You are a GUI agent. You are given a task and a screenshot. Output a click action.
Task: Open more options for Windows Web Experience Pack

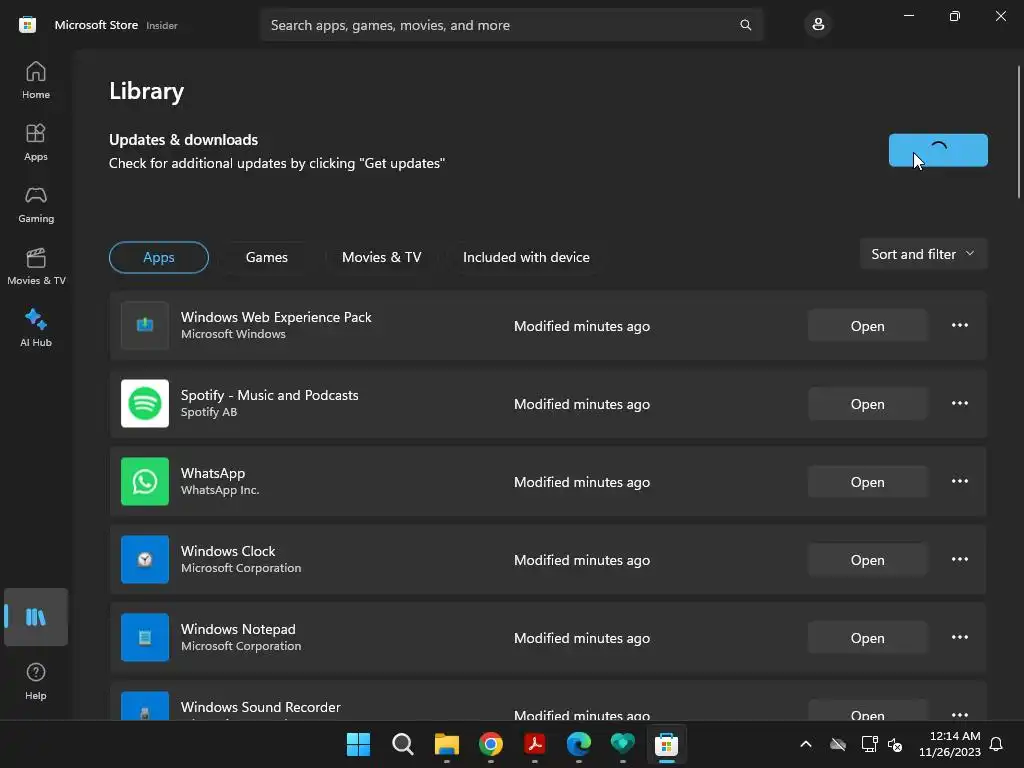point(959,325)
